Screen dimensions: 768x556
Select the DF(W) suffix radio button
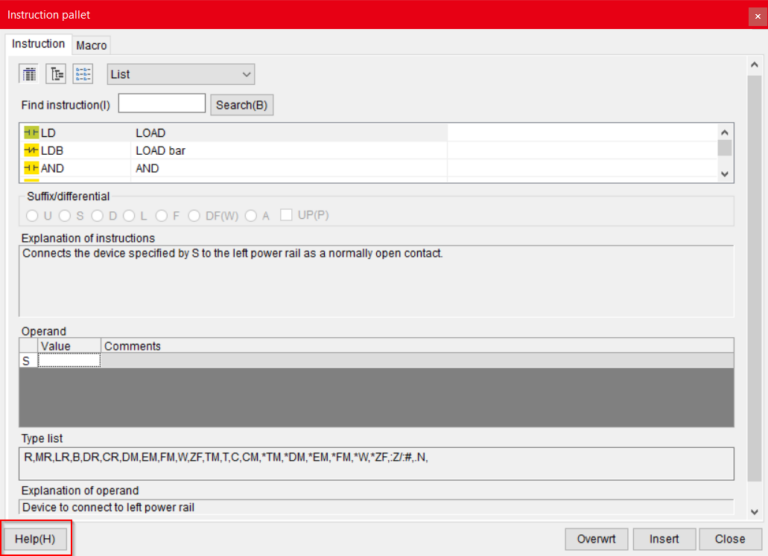(x=194, y=215)
